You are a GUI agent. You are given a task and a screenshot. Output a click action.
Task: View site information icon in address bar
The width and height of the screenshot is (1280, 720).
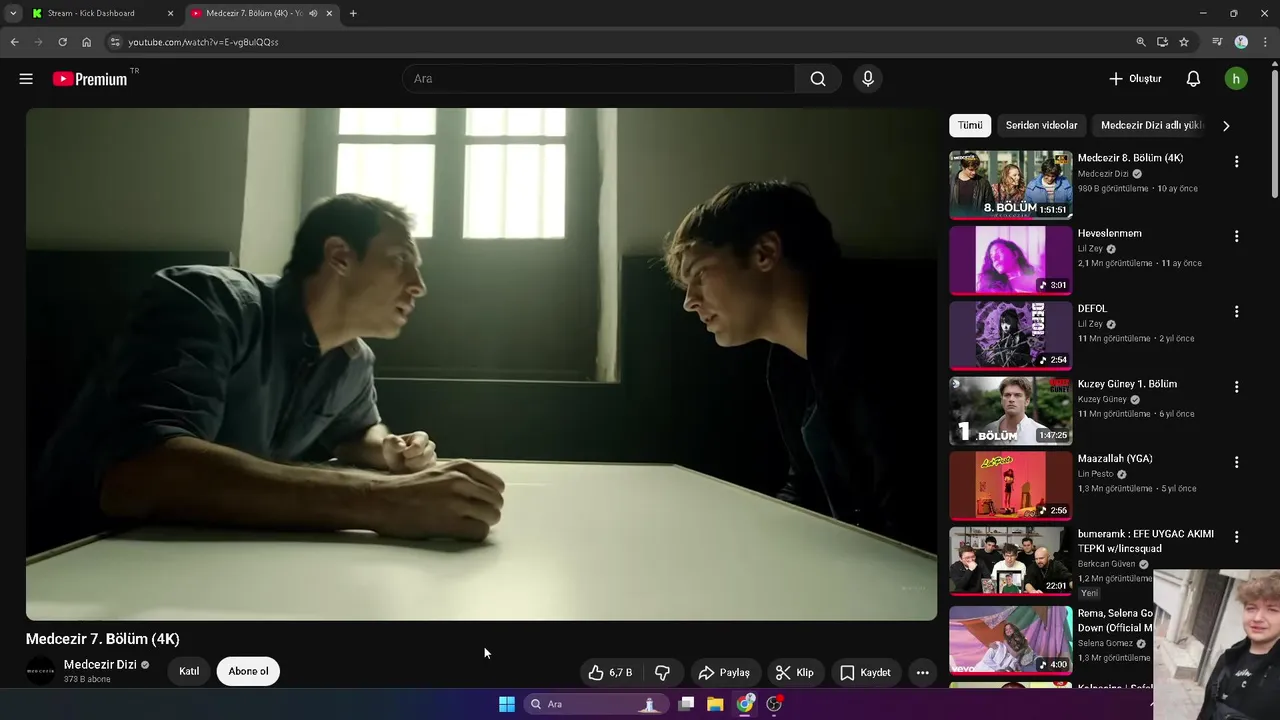point(115,42)
